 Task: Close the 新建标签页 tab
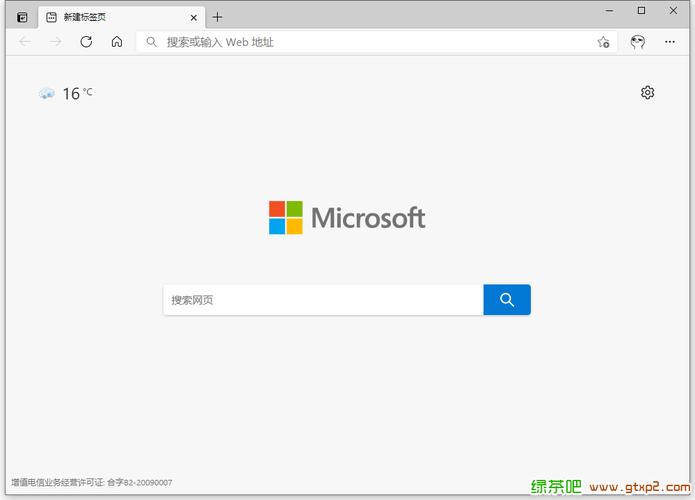(x=194, y=18)
